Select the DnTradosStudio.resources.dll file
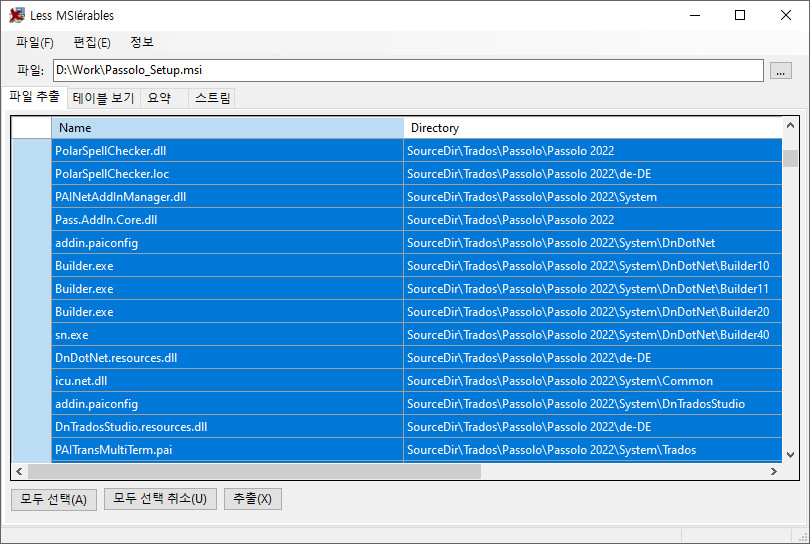This screenshot has height=544, width=810. pyautogui.click(x=227, y=427)
